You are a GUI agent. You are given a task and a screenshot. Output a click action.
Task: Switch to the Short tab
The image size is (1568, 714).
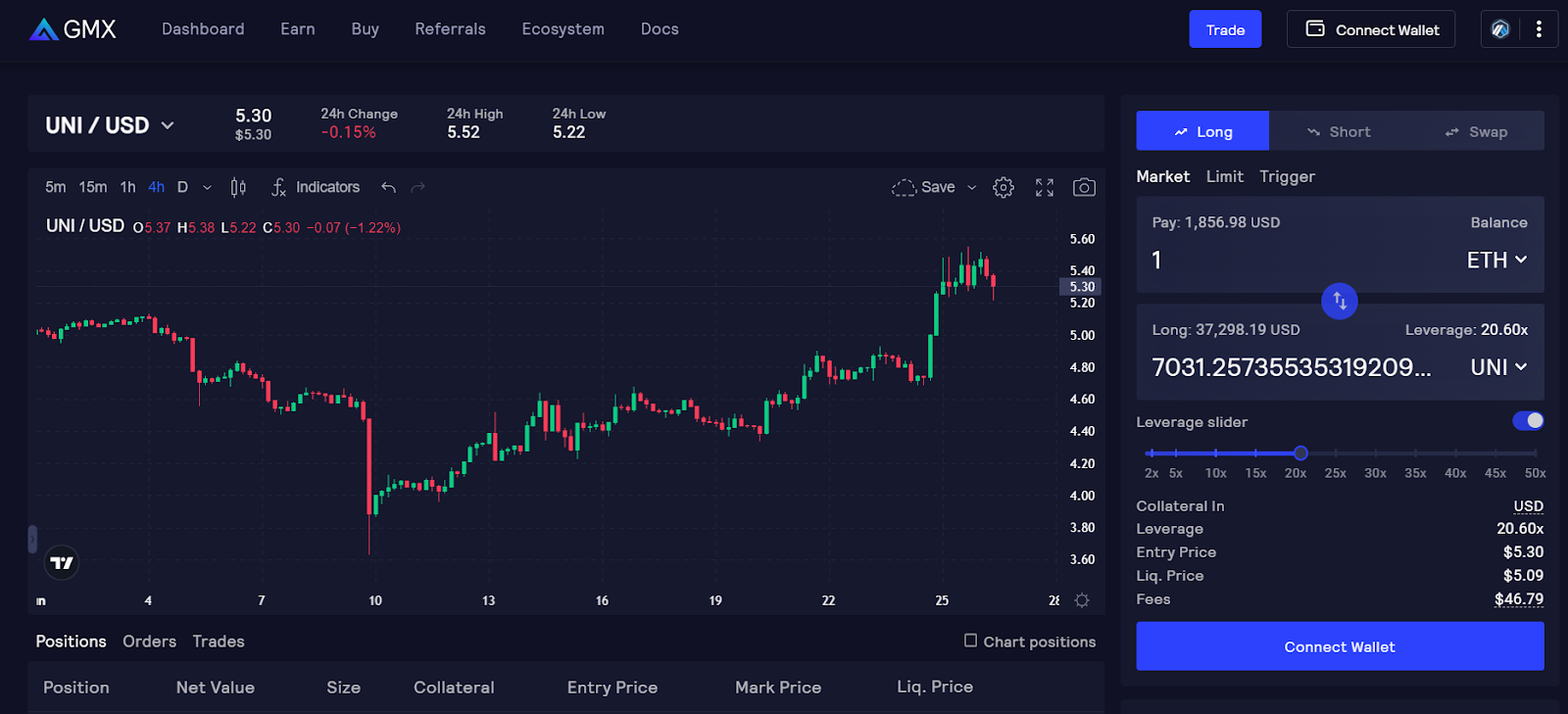(x=1339, y=131)
